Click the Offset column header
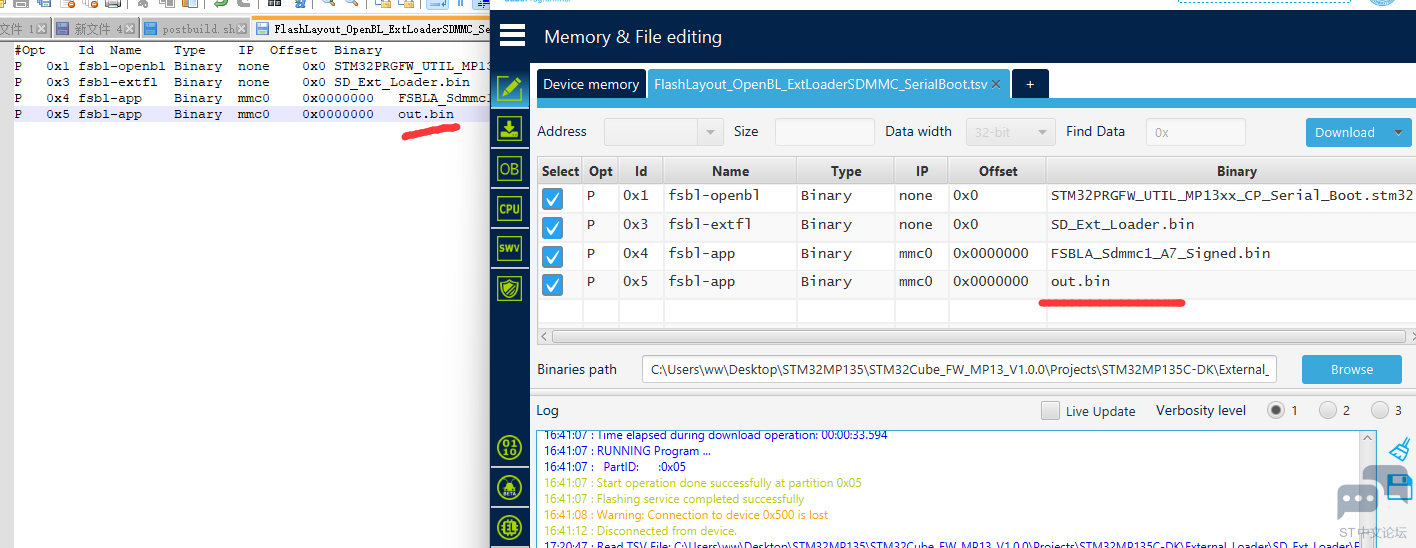 click(x=998, y=171)
